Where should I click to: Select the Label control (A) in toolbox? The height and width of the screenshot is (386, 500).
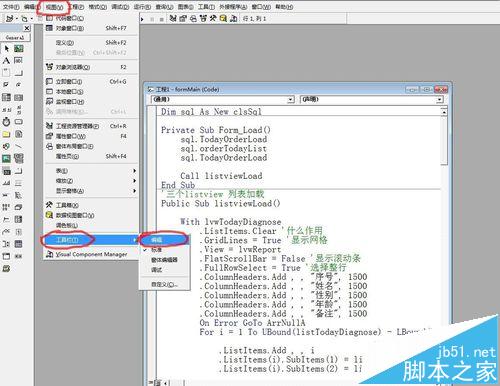pos(6,61)
